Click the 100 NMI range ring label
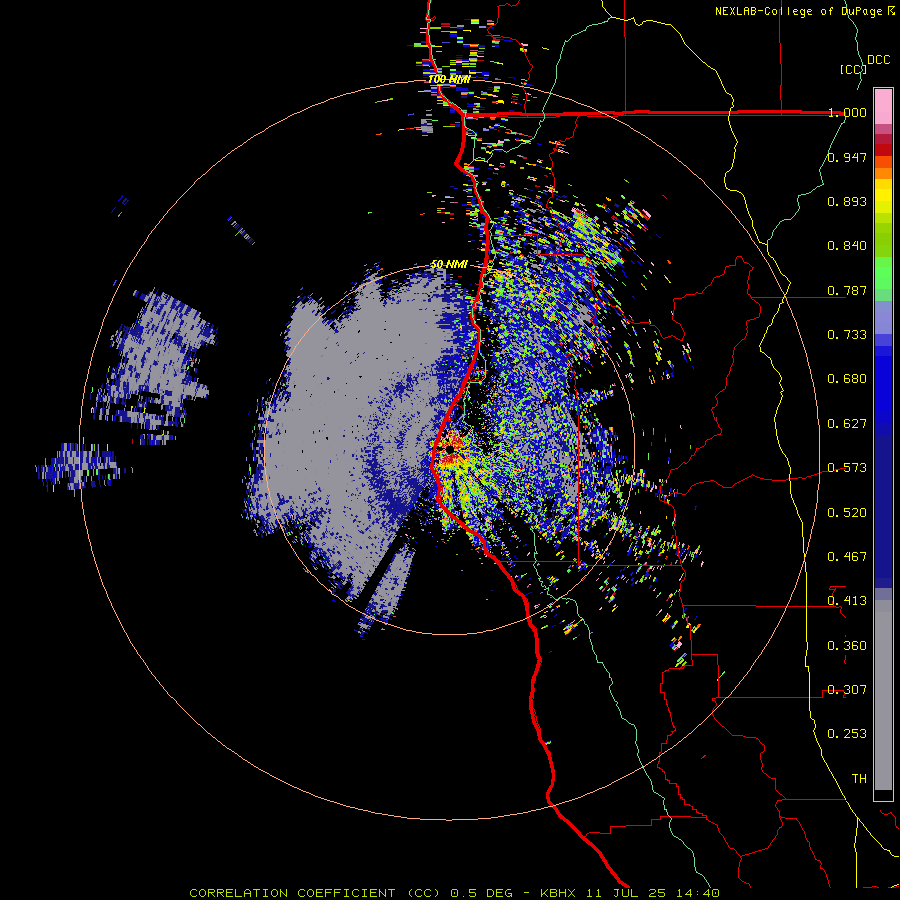The image size is (900, 900). click(x=449, y=79)
